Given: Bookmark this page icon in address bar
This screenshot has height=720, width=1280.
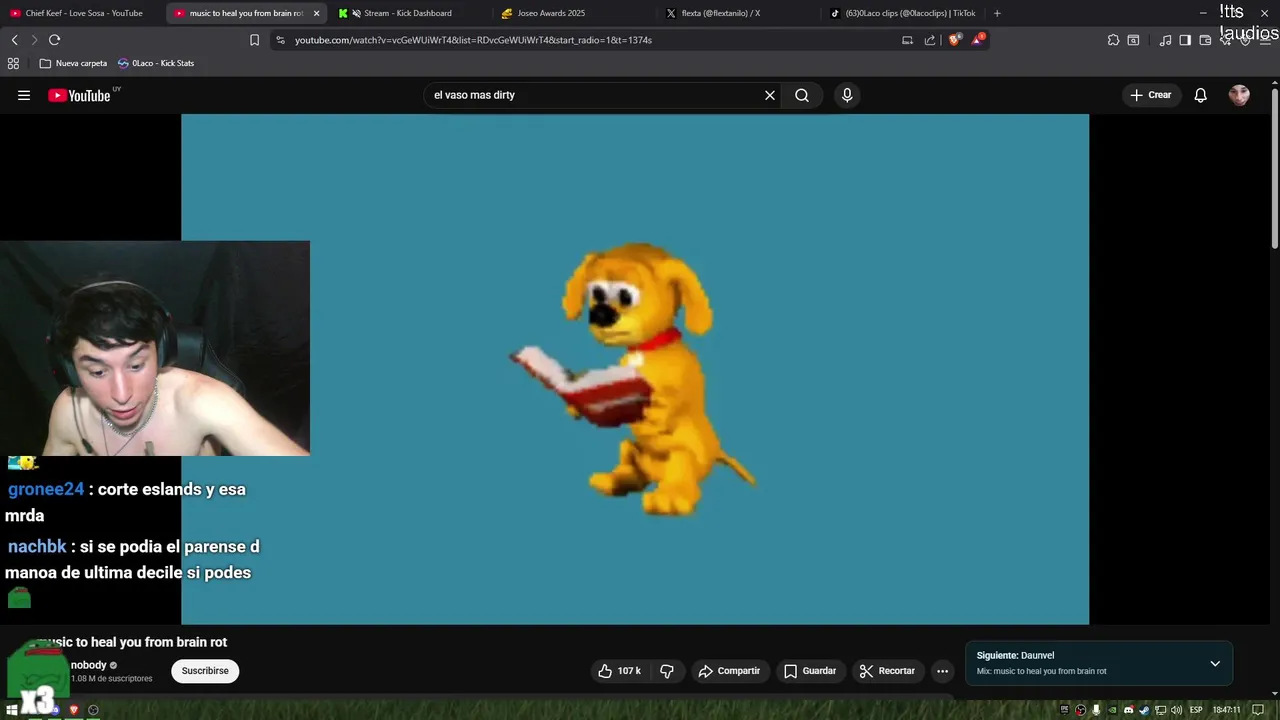Looking at the screenshot, I should pyautogui.click(x=254, y=40).
